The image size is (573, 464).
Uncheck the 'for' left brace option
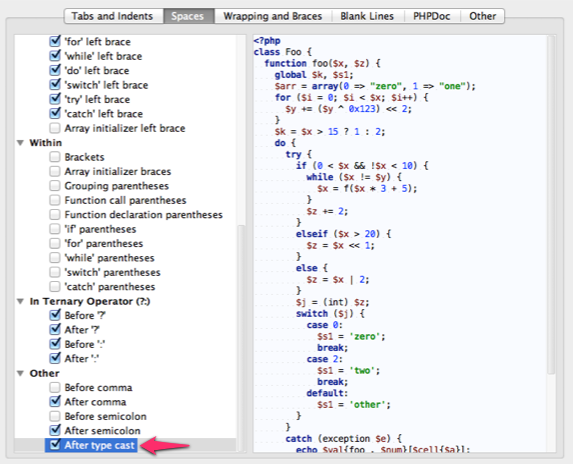(x=55, y=41)
